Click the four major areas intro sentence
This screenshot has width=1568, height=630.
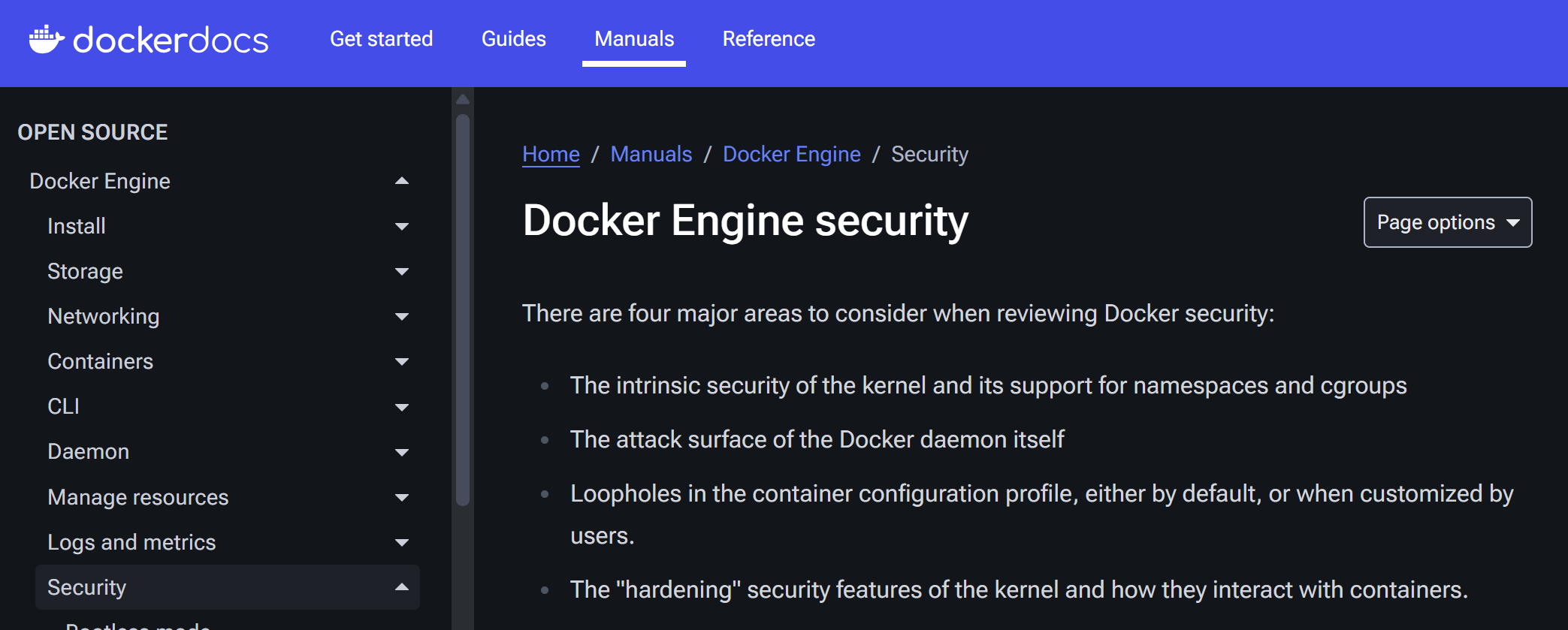898,313
